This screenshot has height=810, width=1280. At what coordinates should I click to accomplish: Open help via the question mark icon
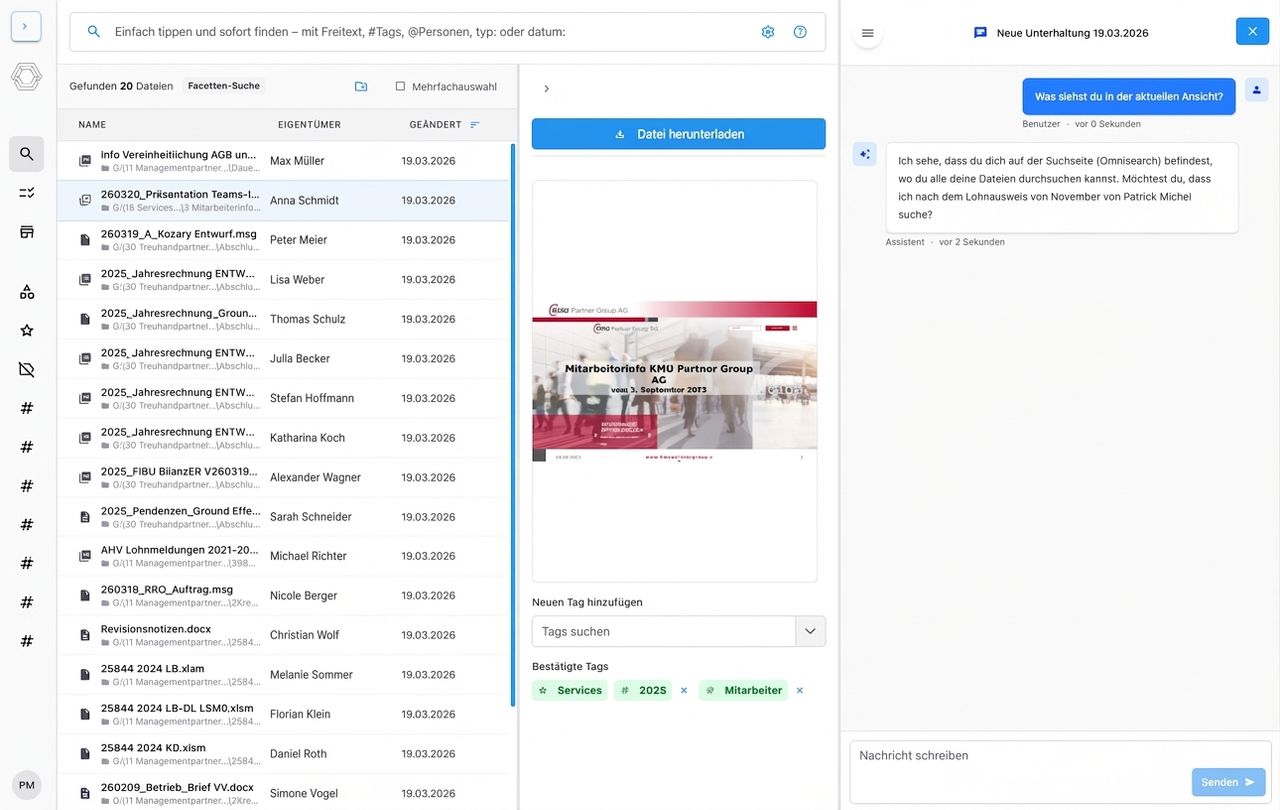800,31
